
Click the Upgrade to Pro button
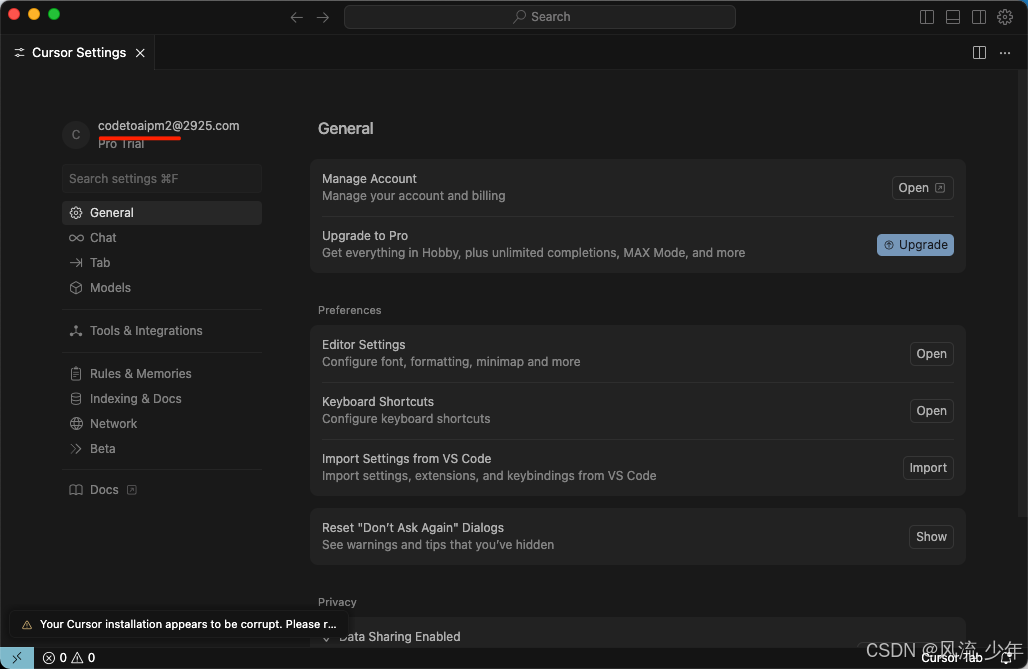point(915,245)
